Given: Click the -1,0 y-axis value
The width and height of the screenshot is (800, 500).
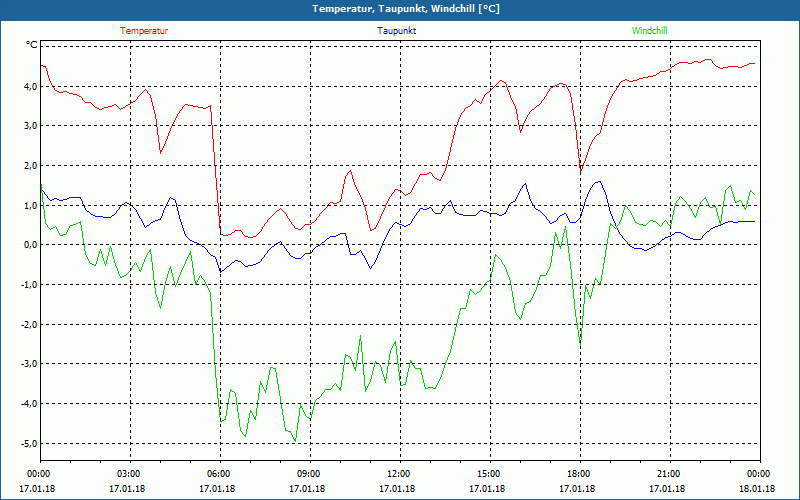Looking at the screenshot, I should point(30,284).
